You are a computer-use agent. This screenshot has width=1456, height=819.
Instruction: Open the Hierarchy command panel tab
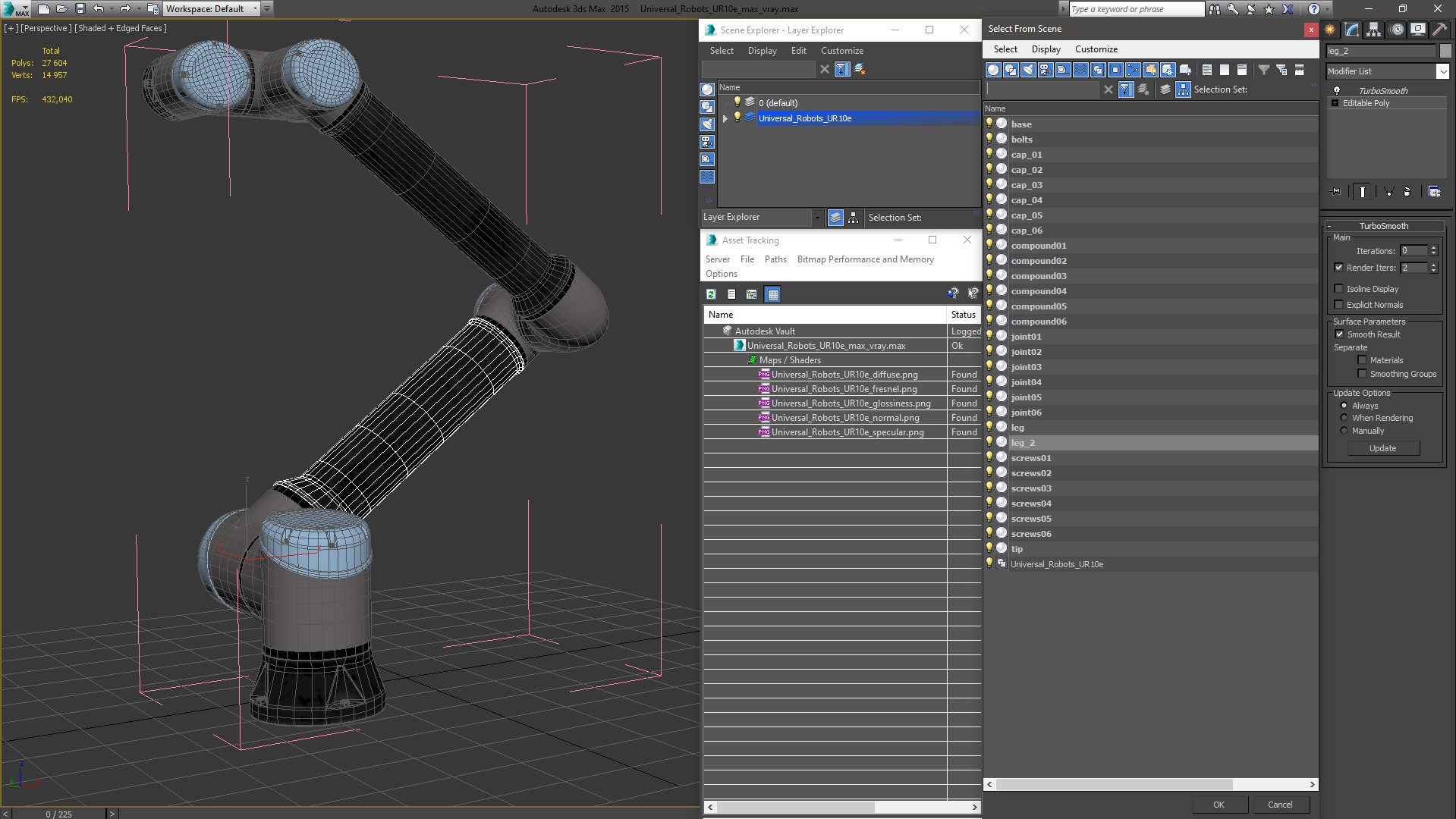click(x=1374, y=30)
